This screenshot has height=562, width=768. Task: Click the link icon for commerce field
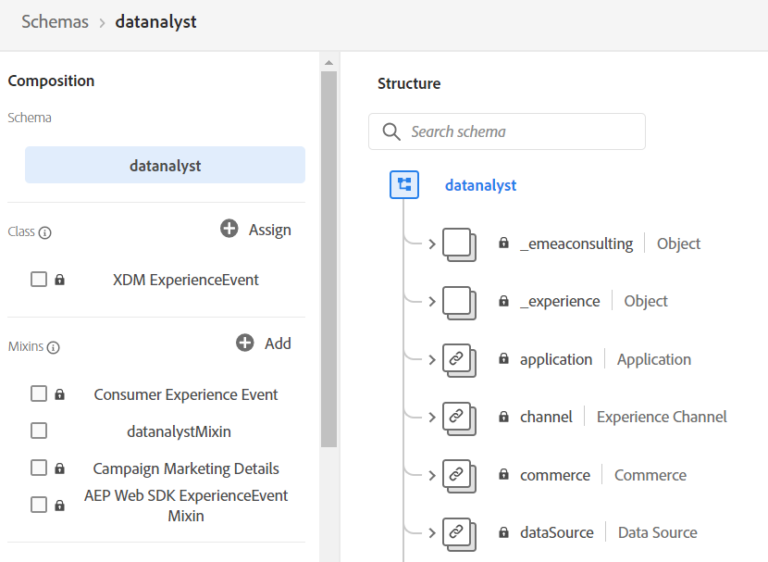click(457, 475)
